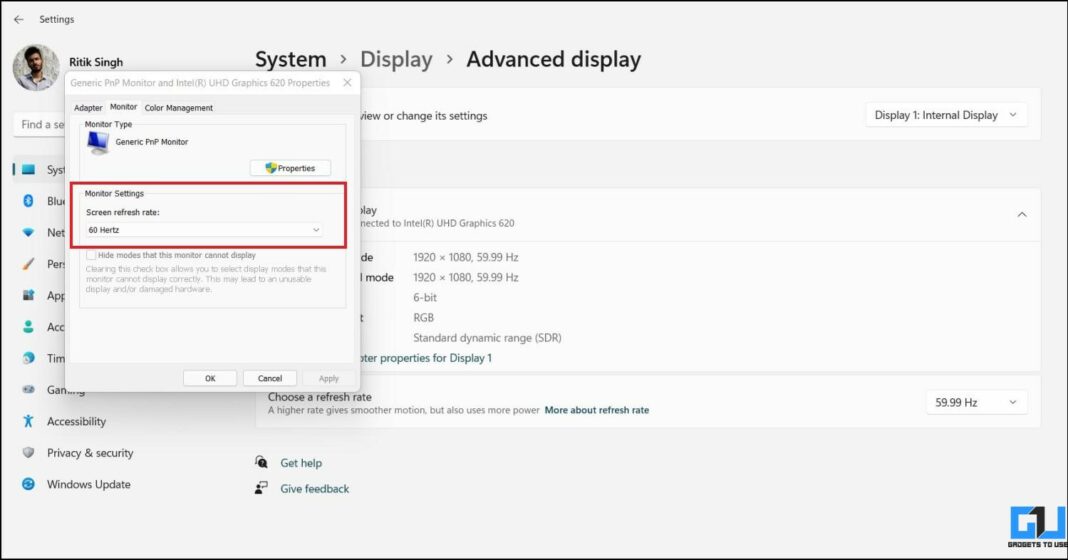
Task: Open Privacy & security shield icon
Action: pyautogui.click(x=28, y=452)
